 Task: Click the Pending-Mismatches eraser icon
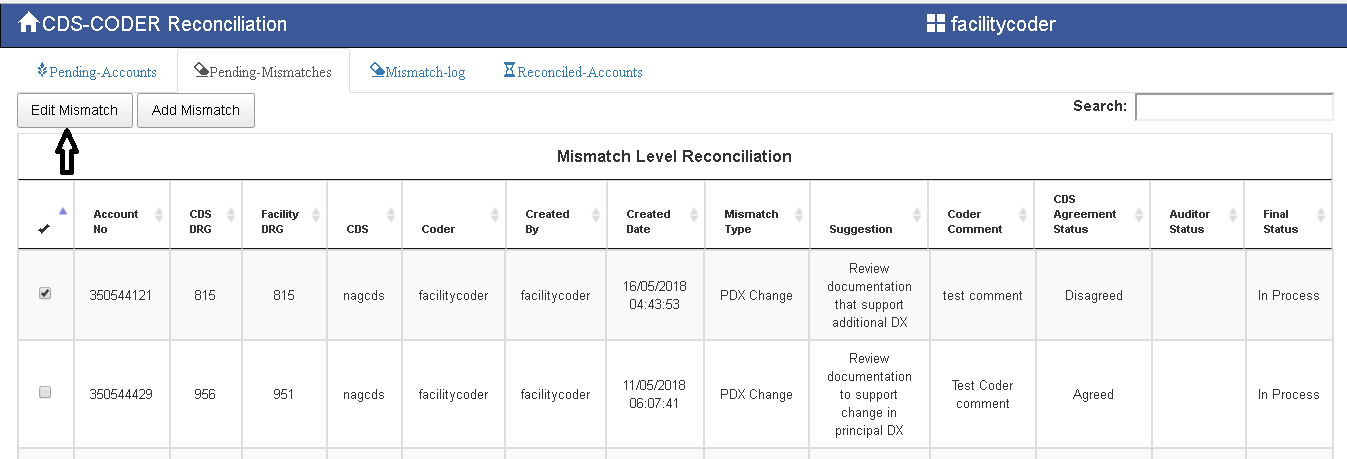coord(201,71)
